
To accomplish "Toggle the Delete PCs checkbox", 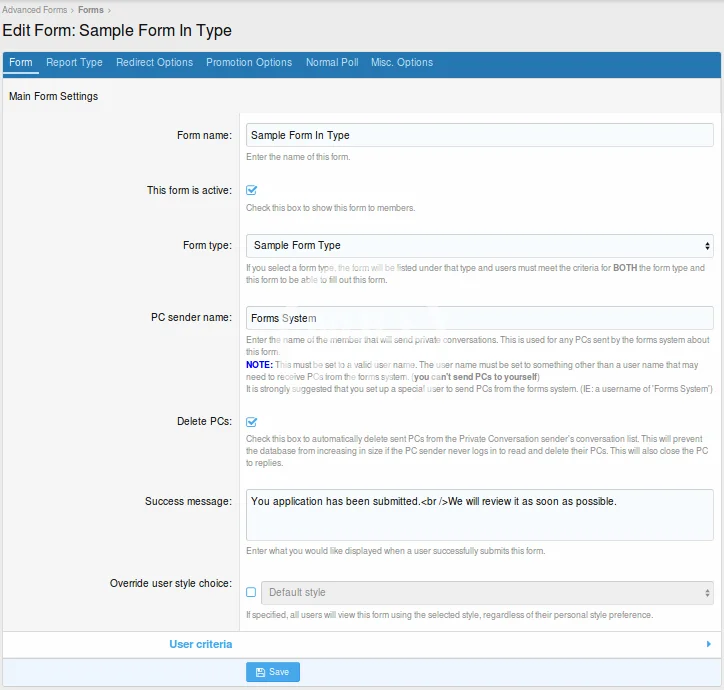I will point(252,422).
